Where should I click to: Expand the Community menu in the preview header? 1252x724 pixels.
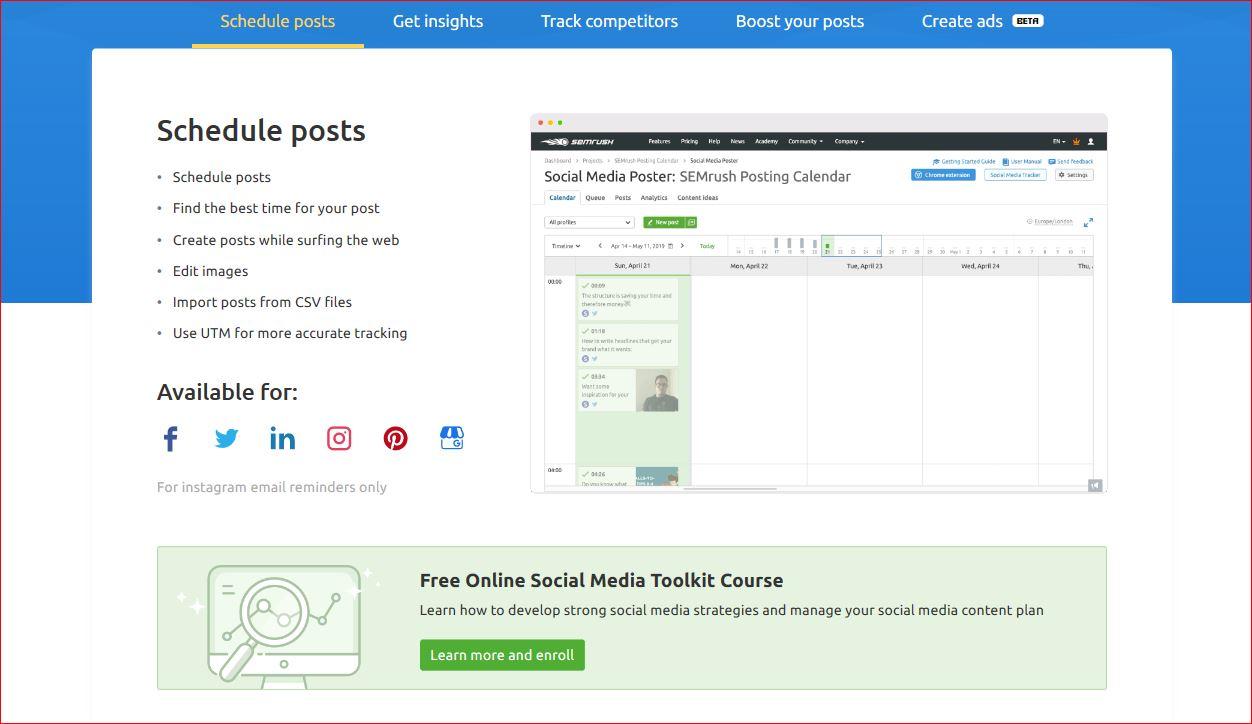pyautogui.click(x=806, y=141)
